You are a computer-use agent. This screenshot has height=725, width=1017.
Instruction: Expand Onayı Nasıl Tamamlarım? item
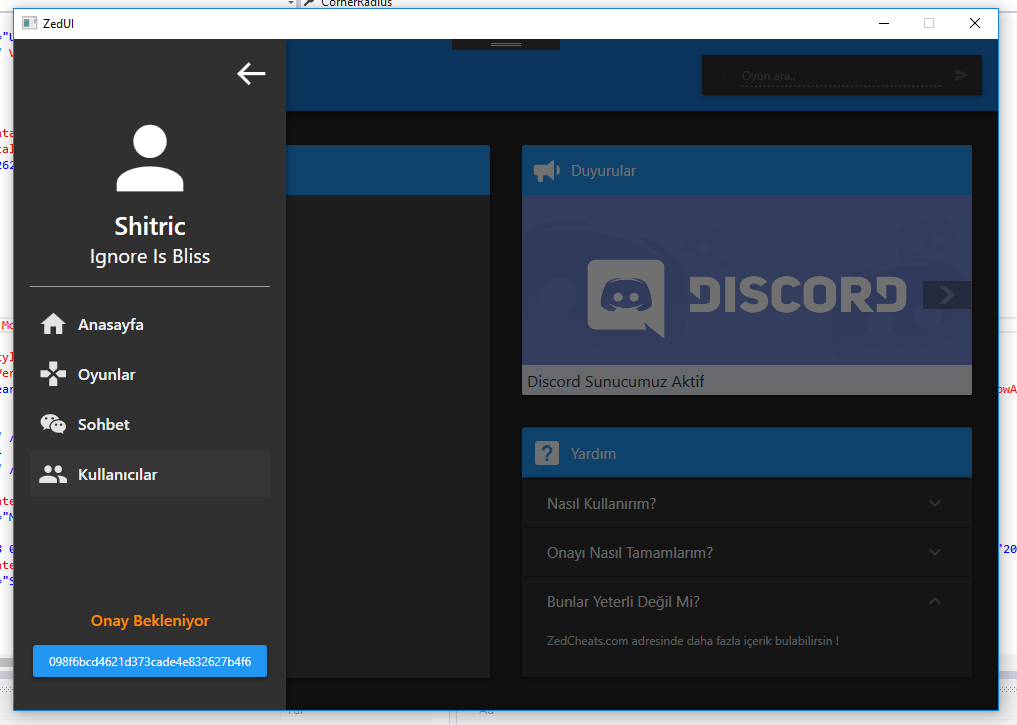tap(747, 553)
